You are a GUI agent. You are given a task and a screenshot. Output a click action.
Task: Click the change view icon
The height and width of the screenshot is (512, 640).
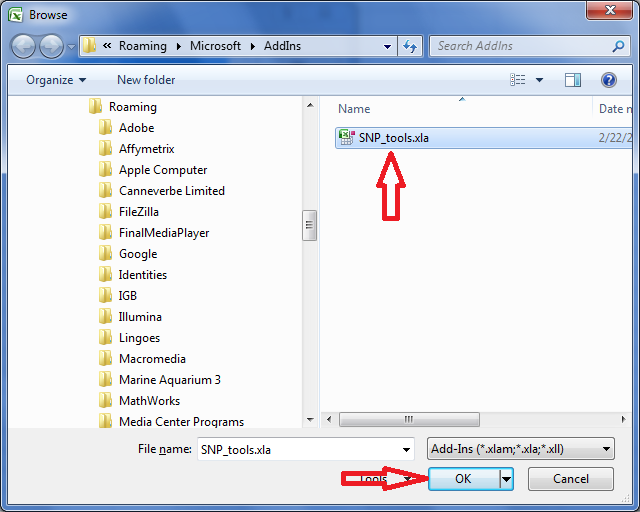pyautogui.click(x=518, y=80)
